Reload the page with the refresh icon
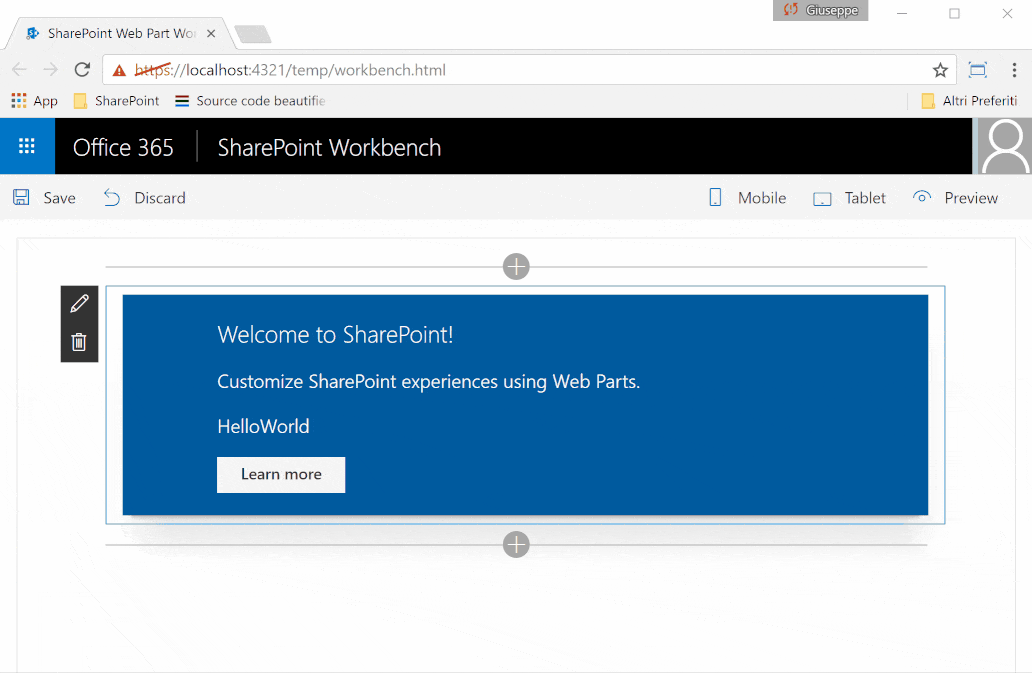The width and height of the screenshot is (1032, 673). [x=82, y=70]
